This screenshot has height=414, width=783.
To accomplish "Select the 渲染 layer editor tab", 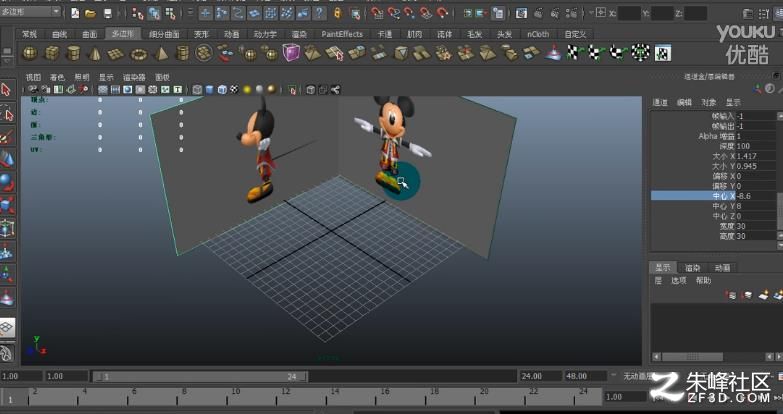I will [x=693, y=268].
